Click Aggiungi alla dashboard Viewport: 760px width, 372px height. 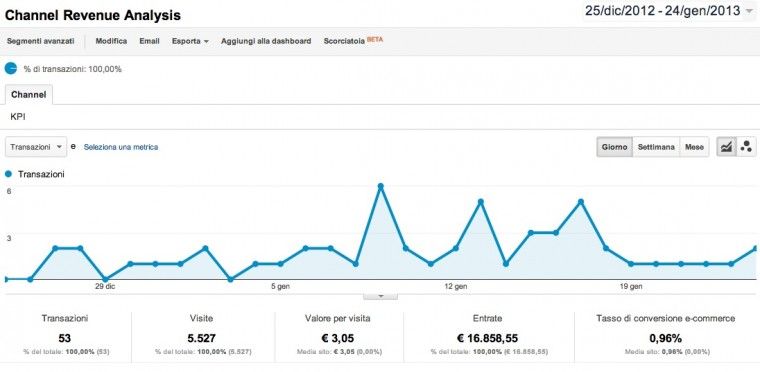pyautogui.click(x=266, y=41)
